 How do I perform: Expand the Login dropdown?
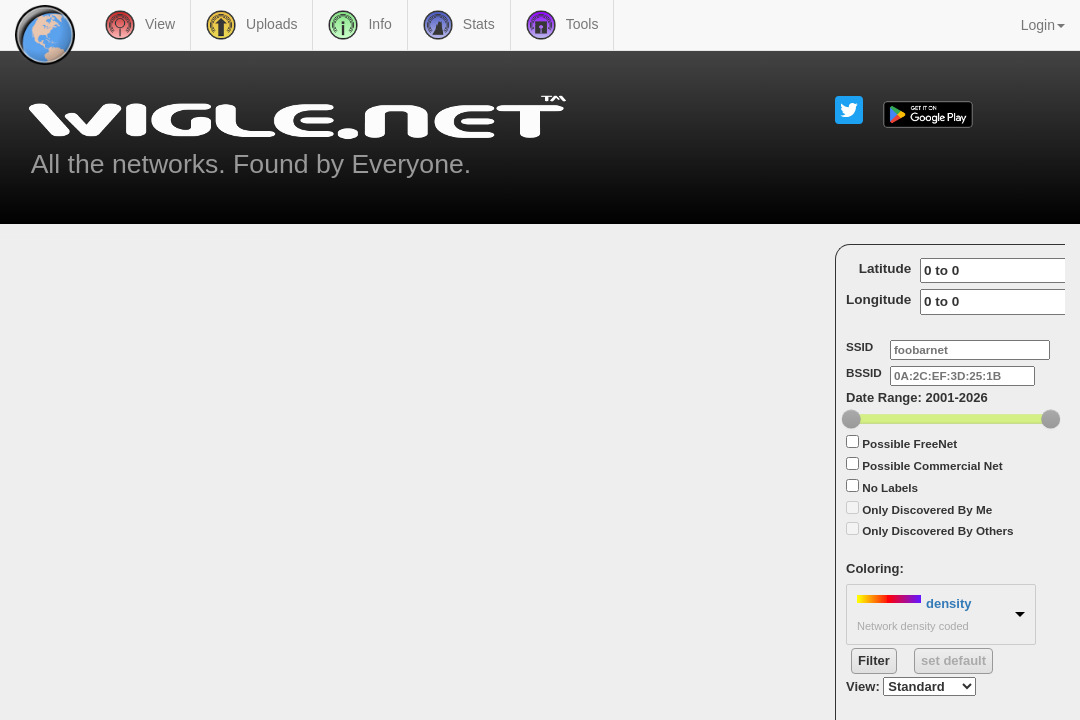(x=1042, y=25)
